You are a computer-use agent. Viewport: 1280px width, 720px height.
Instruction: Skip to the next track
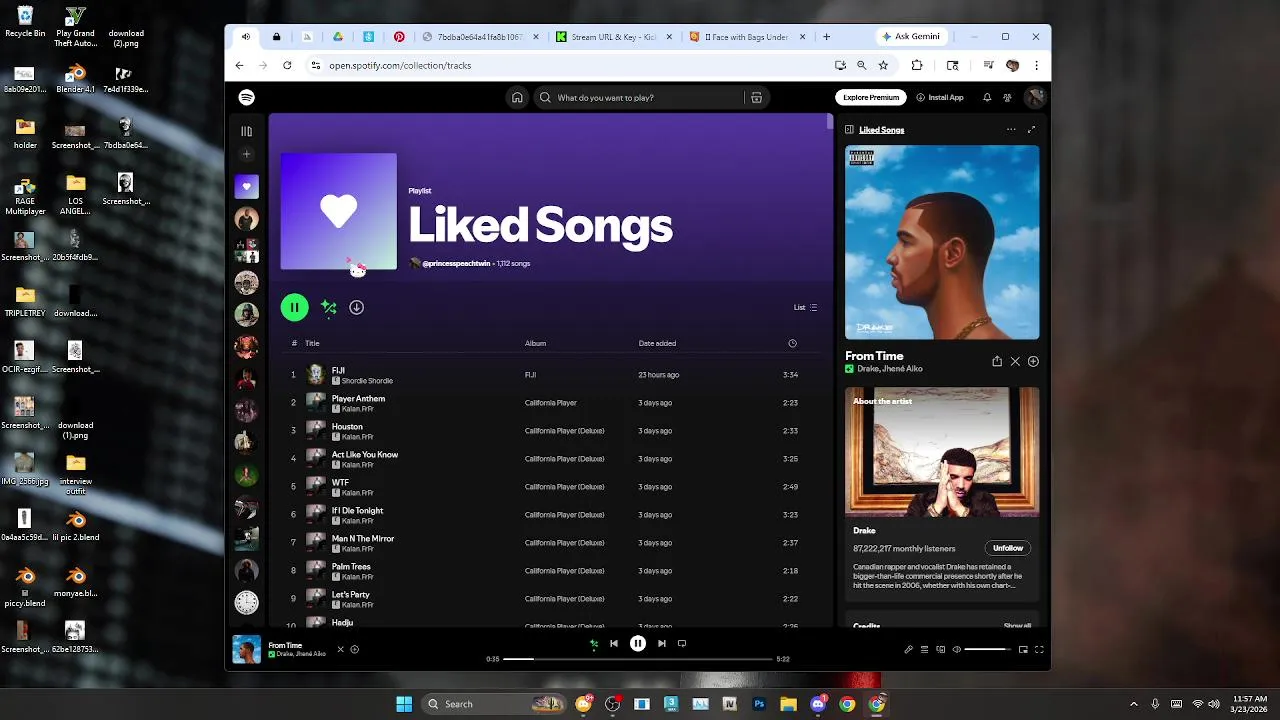[x=661, y=644]
